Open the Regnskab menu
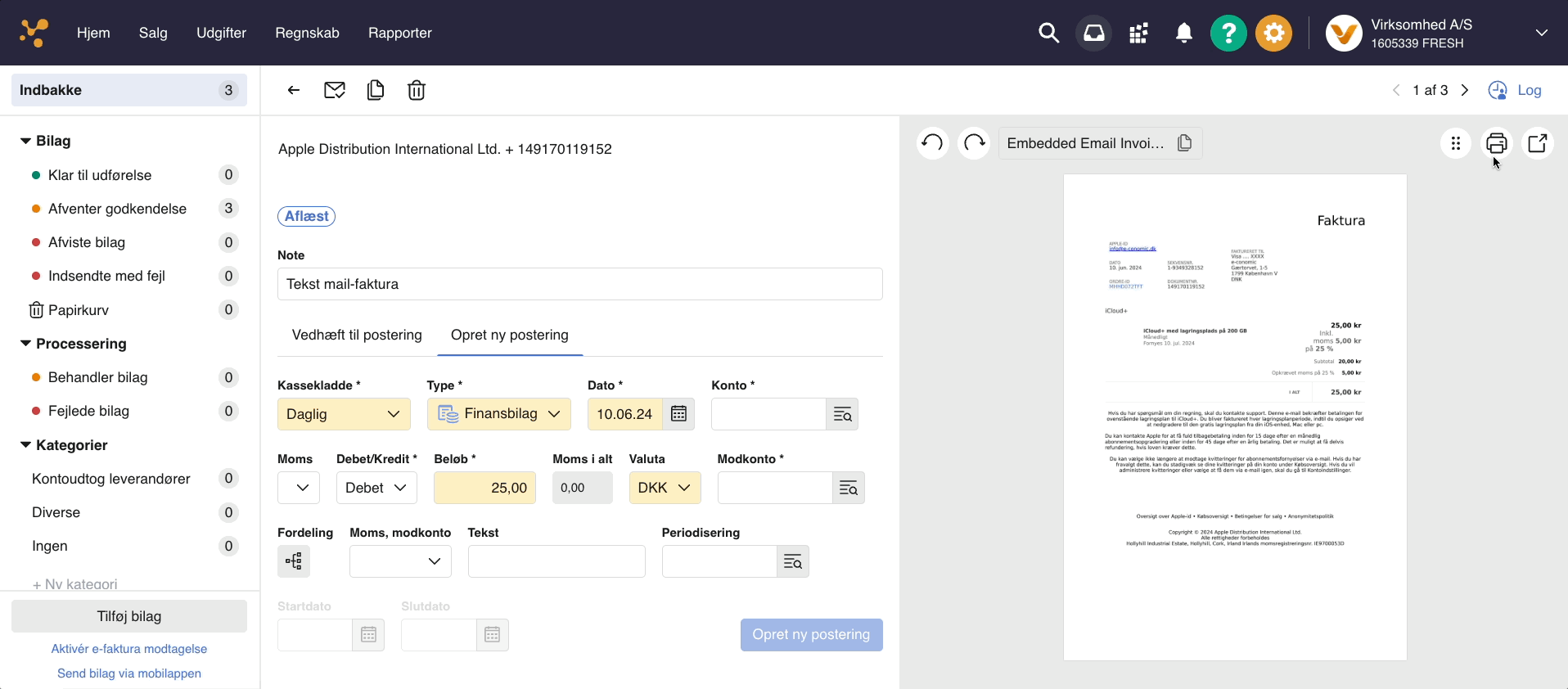This screenshot has height=689, width=1568. pos(307,33)
